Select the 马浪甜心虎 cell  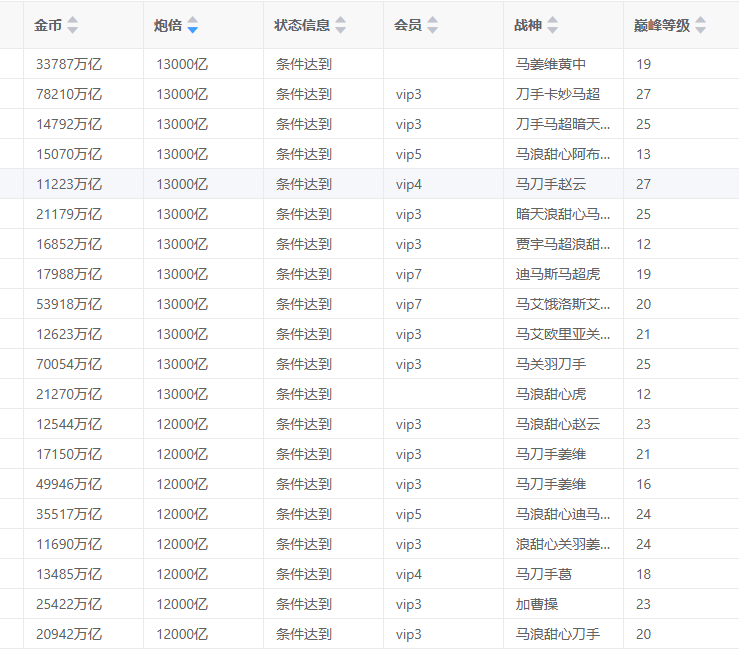point(550,394)
